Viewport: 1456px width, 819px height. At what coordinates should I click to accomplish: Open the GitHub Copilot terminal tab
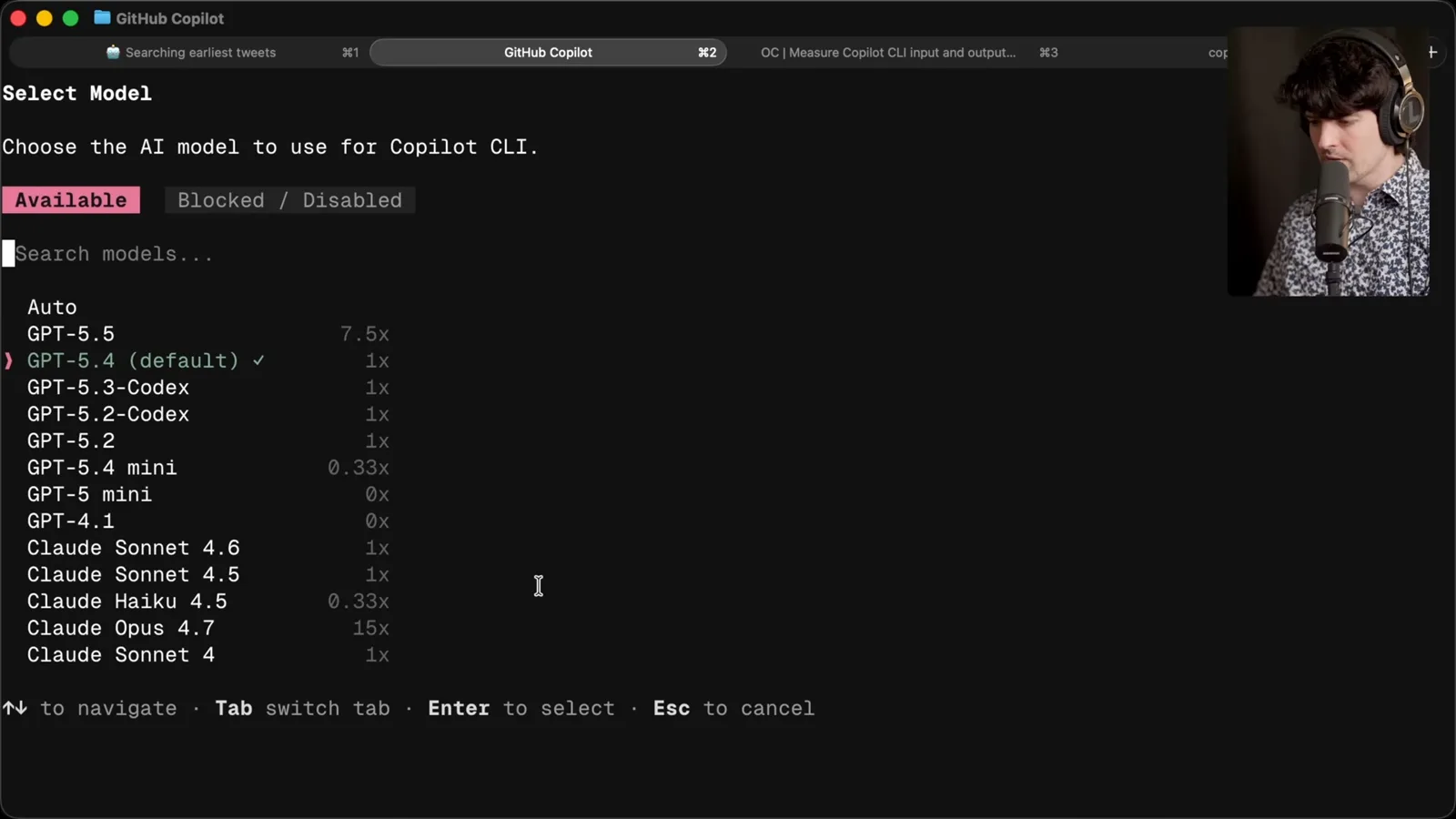coord(548,53)
